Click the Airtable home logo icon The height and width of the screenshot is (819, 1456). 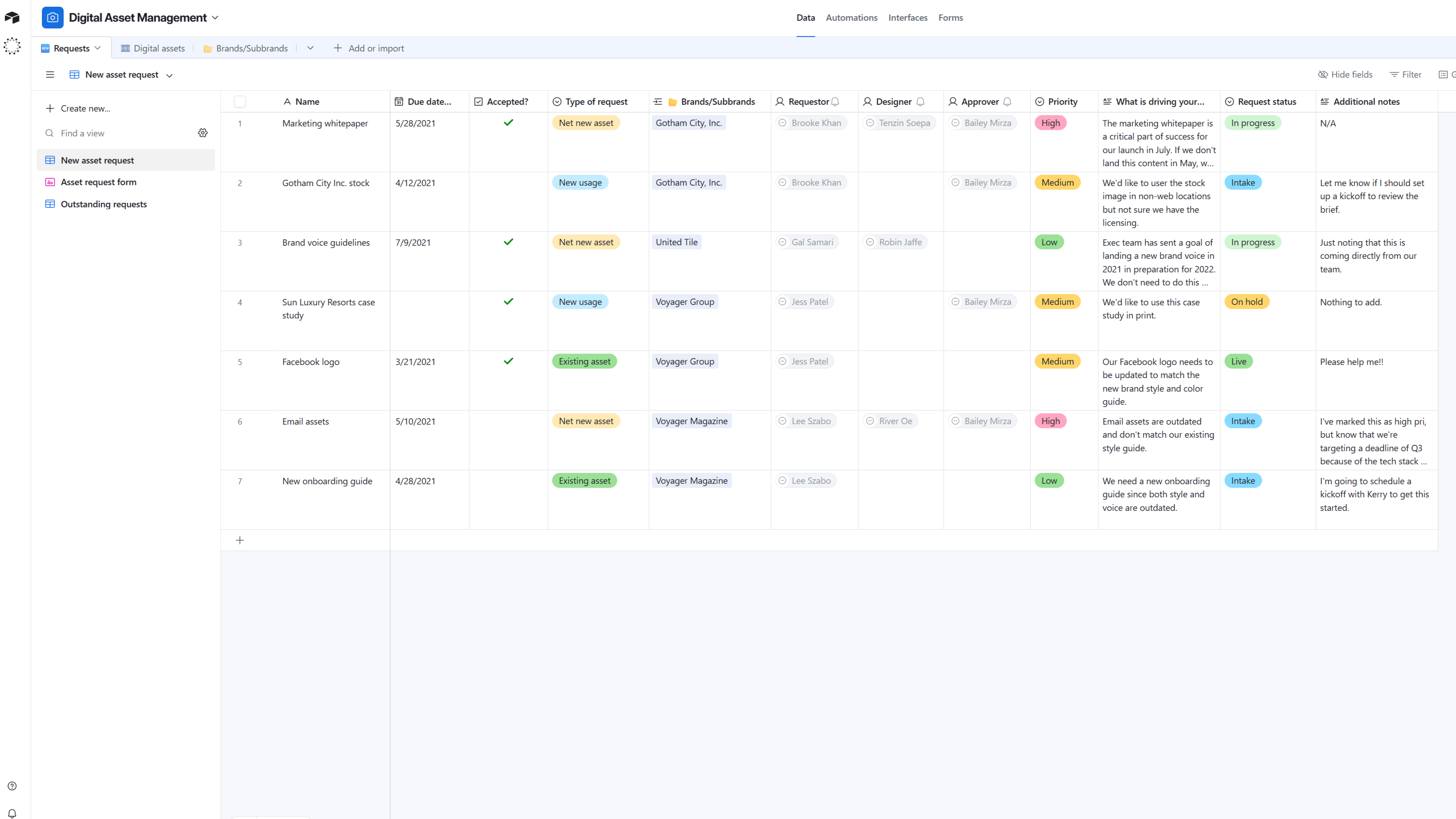tap(12, 18)
